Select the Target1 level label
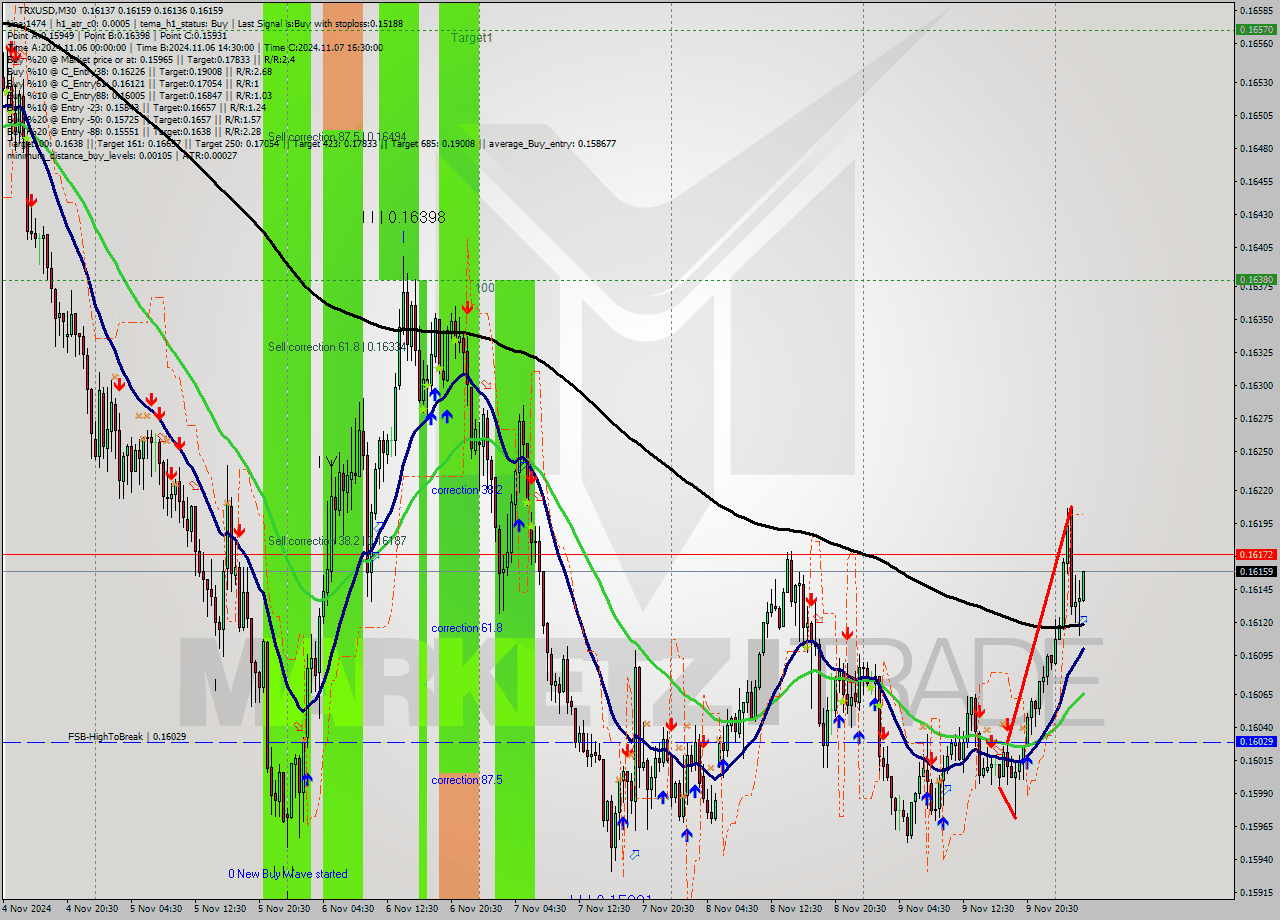Viewport: 1280px width, 920px height. pos(471,38)
